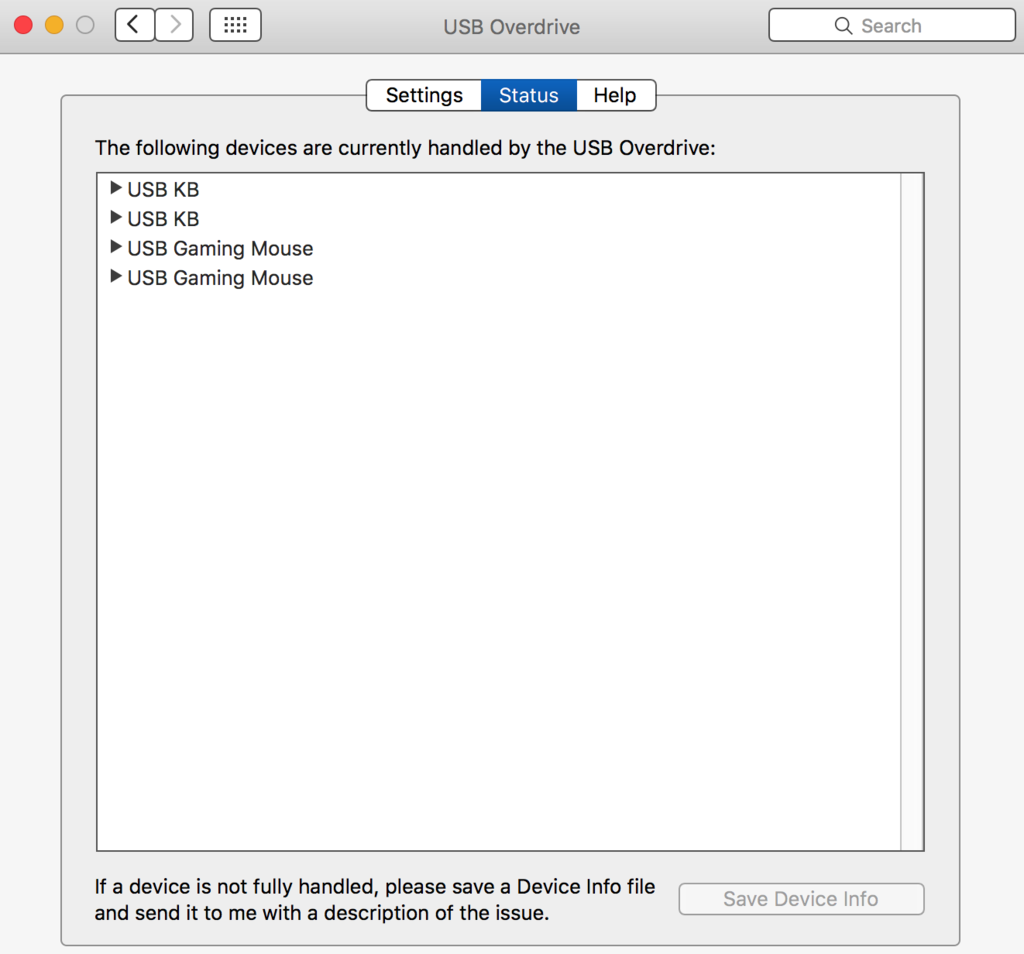This screenshot has height=954, width=1024.
Task: Select the second USB KB row label
Action: [x=163, y=219]
